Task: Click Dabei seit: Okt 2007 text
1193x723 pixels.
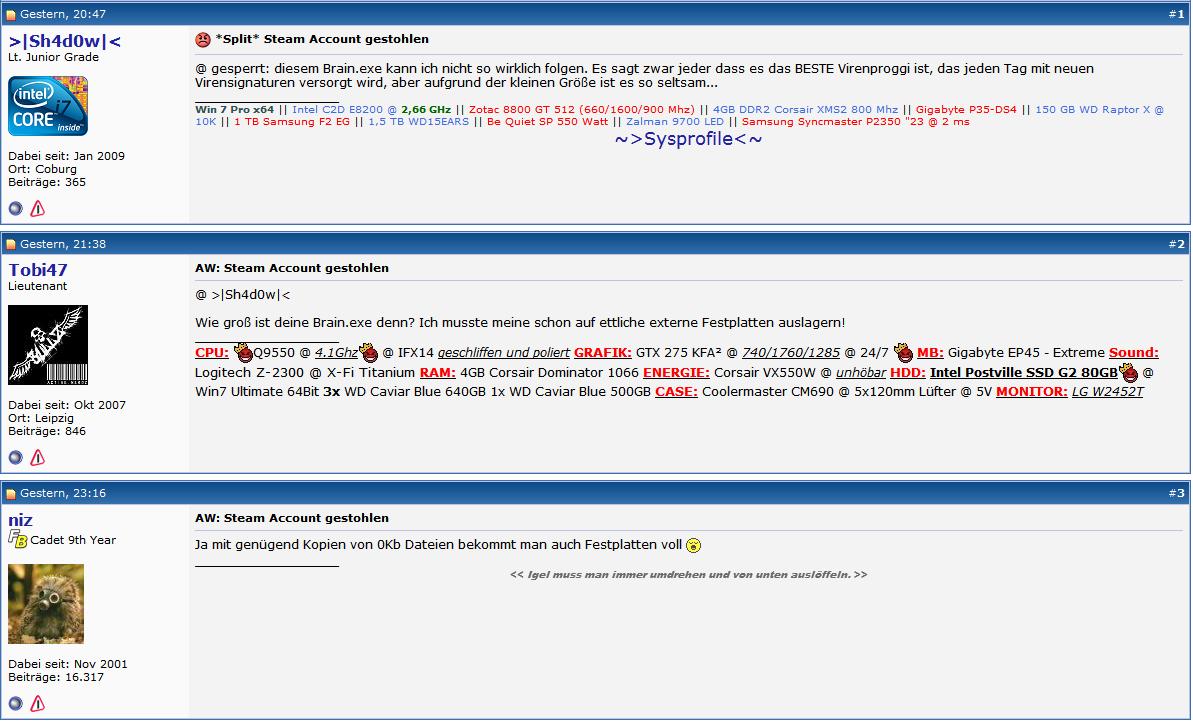Action: pyautogui.click(x=67, y=406)
